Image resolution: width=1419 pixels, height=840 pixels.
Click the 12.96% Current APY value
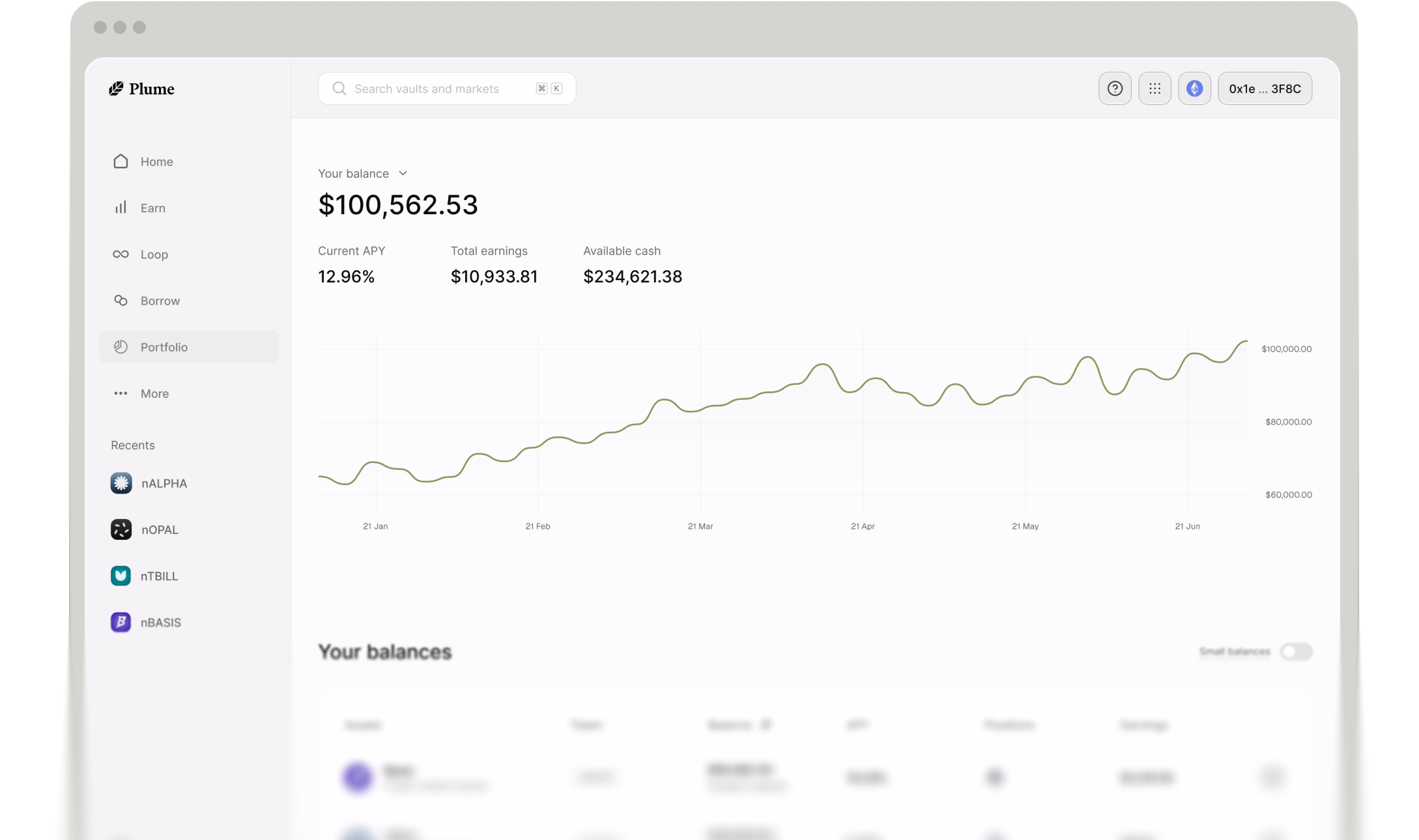(x=346, y=277)
